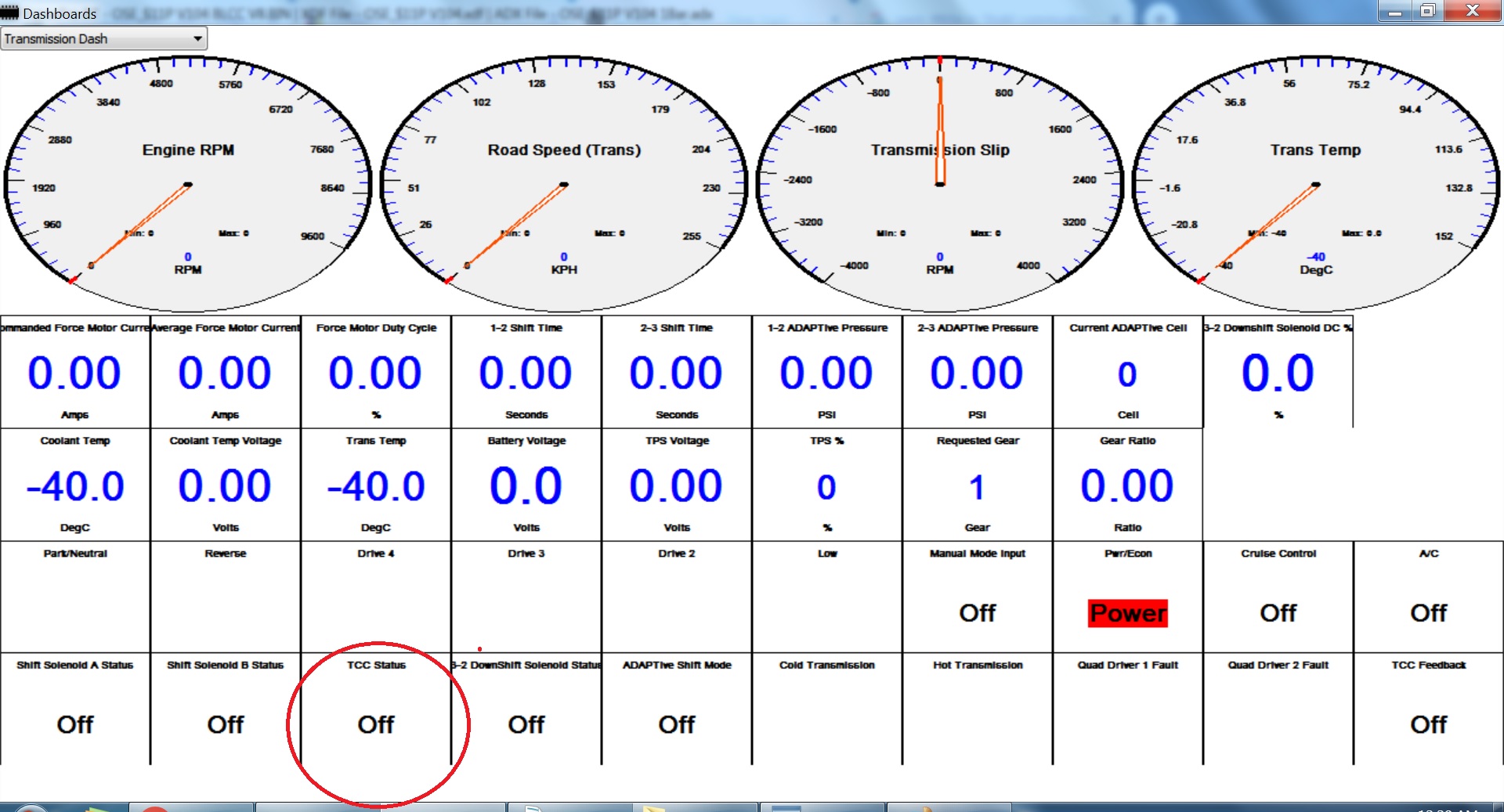Click the Park/Neutral indicator cell
1504x812 pixels.
pos(75,597)
